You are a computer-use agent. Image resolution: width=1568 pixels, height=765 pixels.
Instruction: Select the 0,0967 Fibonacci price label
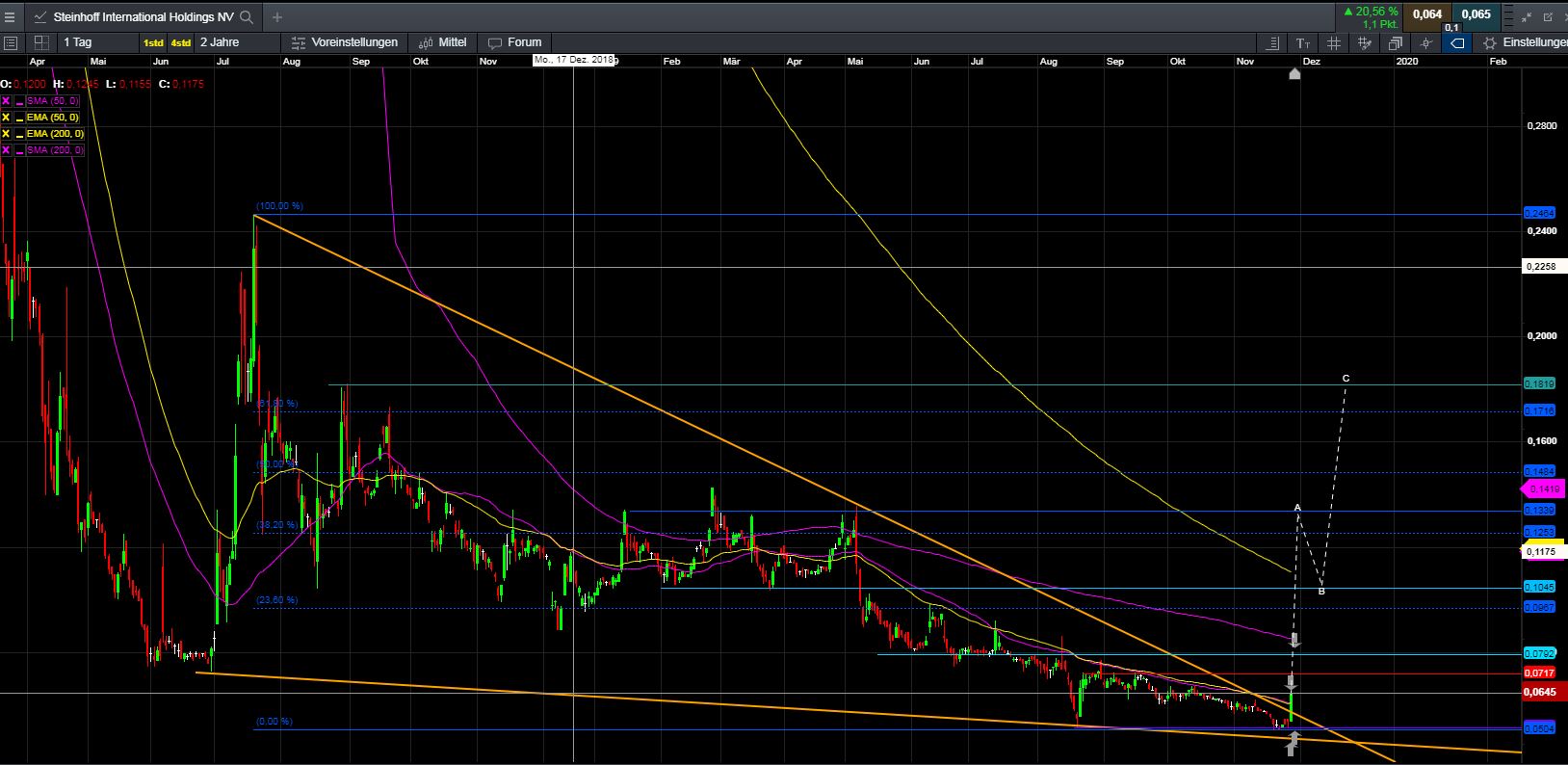tap(1539, 607)
